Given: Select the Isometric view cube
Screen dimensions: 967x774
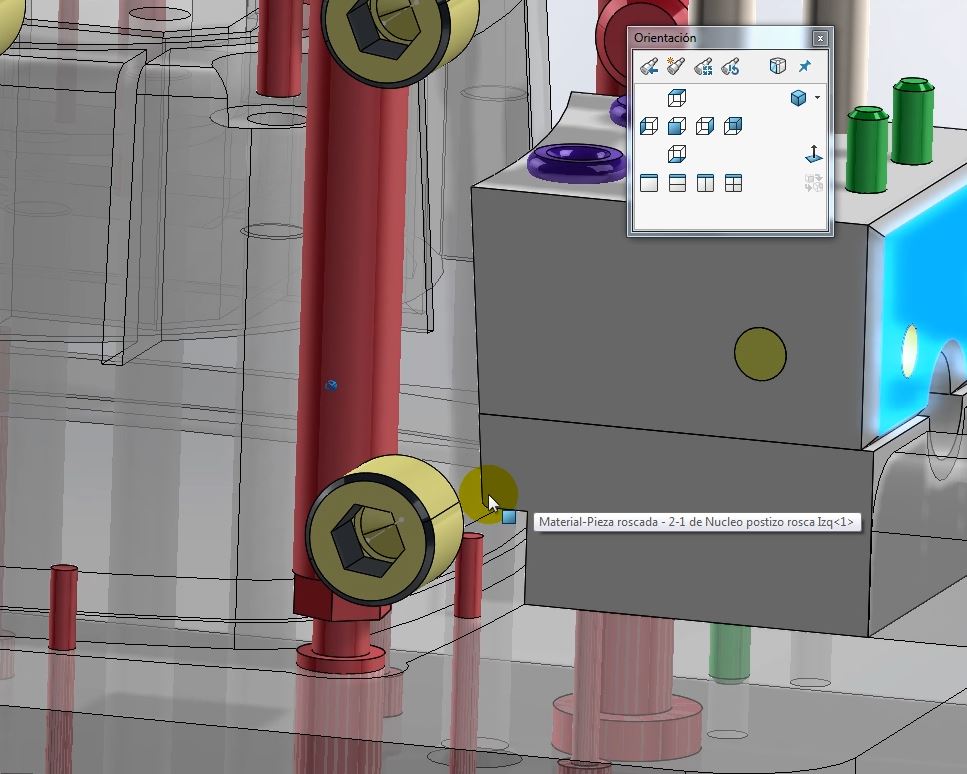Looking at the screenshot, I should click(798, 98).
